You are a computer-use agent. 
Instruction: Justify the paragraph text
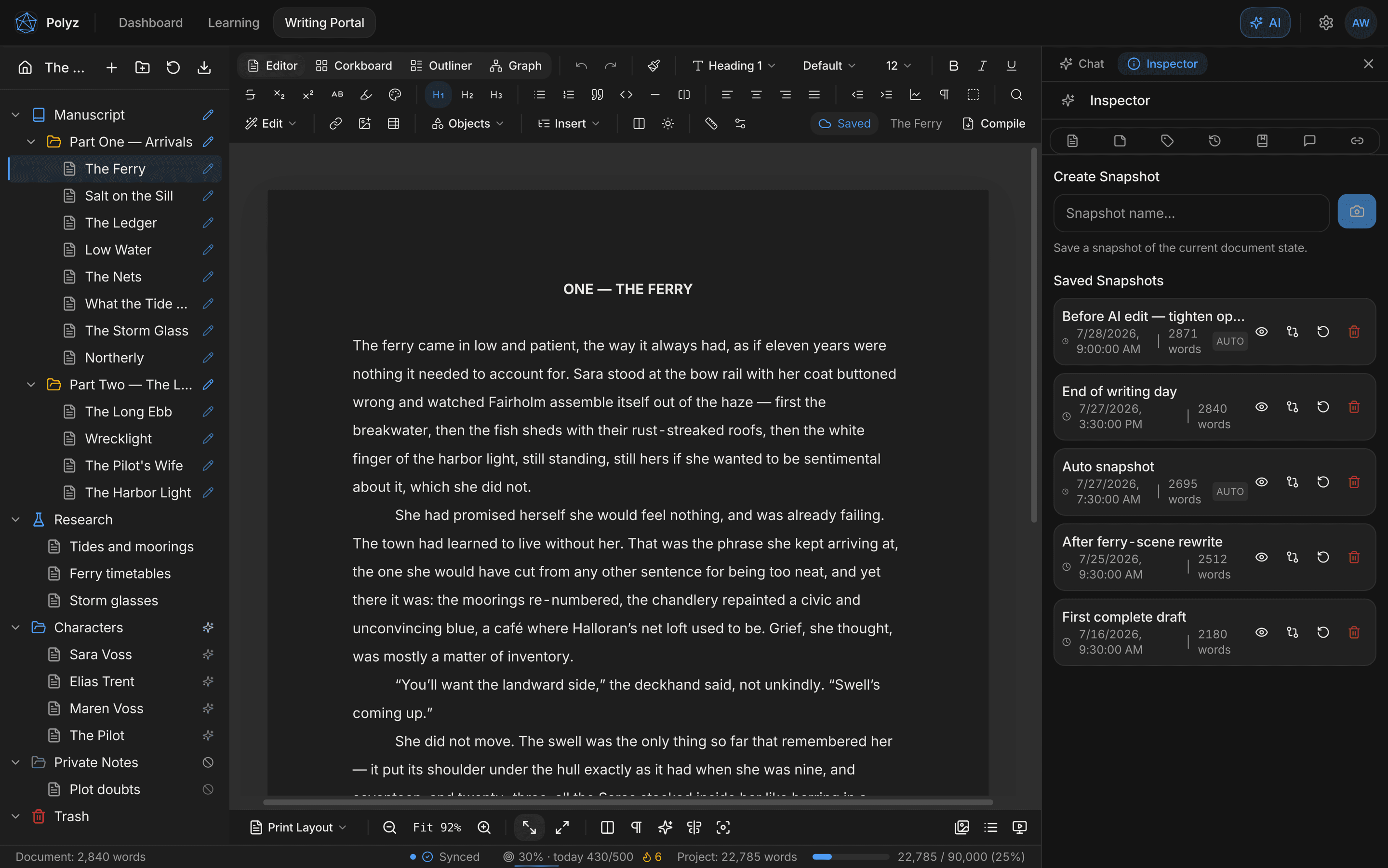pyautogui.click(x=814, y=95)
